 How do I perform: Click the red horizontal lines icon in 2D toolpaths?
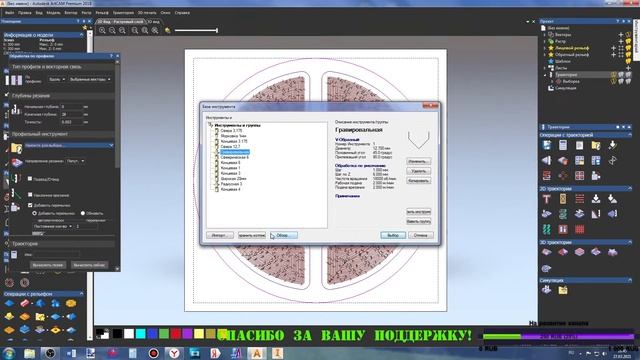click(x=579, y=199)
